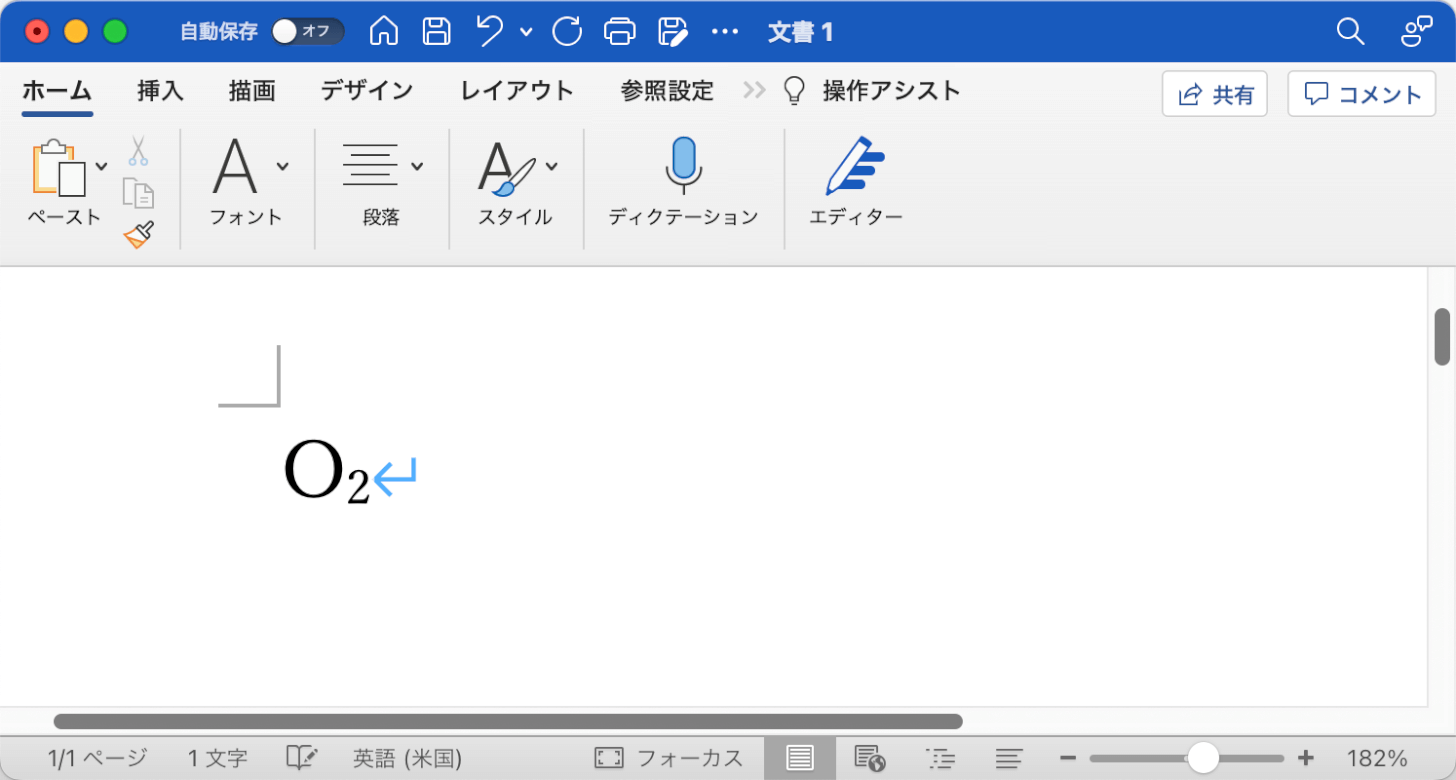Go to the Home icon in title bar
The image size is (1456, 780).
tap(384, 32)
